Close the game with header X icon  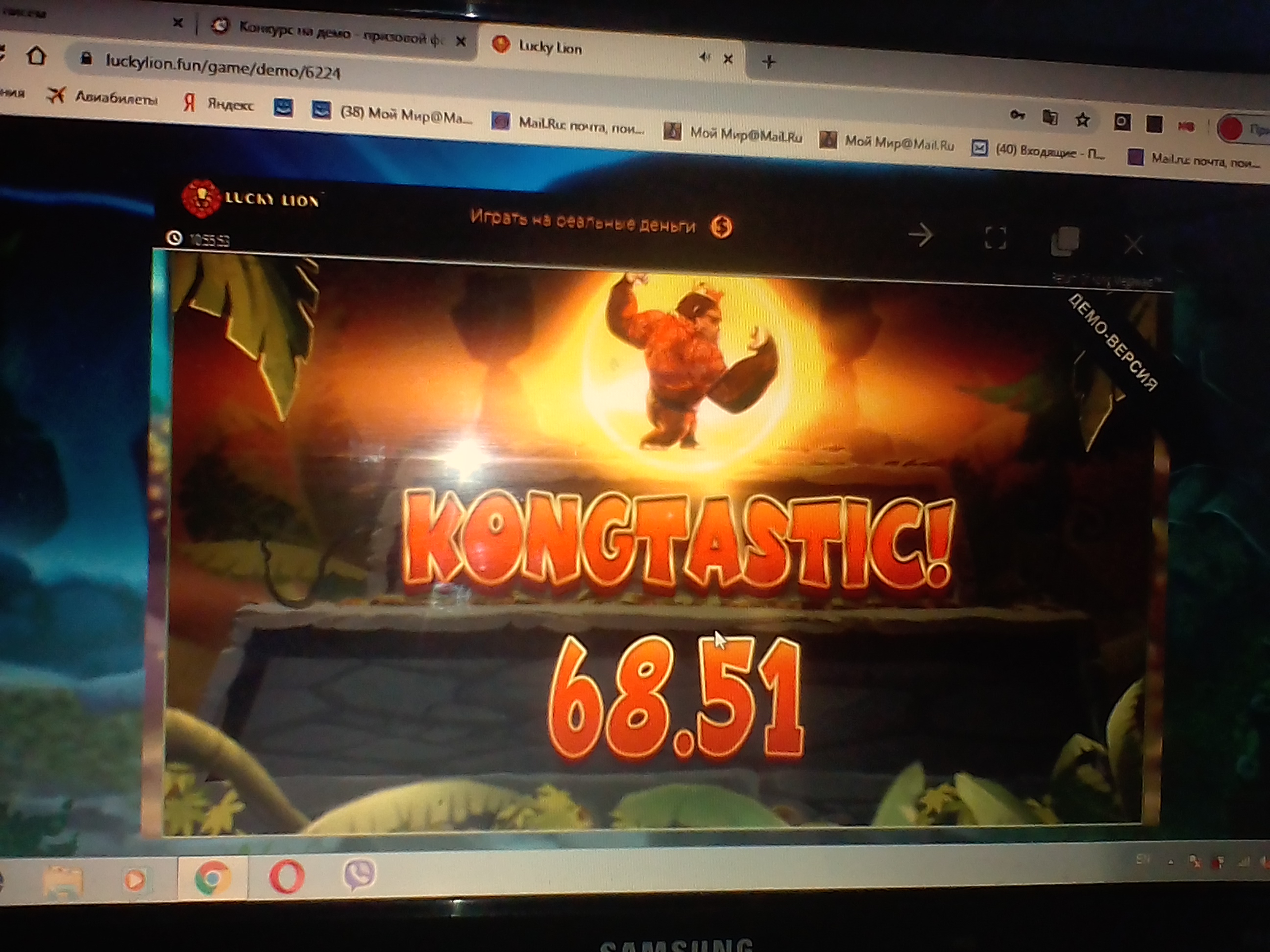[x=1133, y=245]
